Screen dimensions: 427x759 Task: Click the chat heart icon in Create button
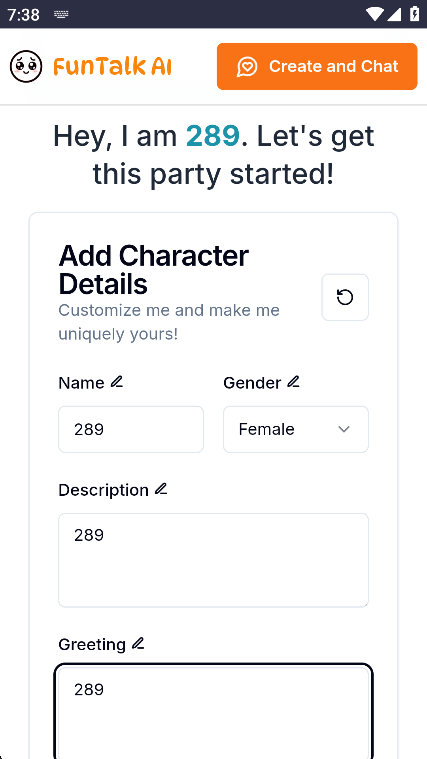247,67
